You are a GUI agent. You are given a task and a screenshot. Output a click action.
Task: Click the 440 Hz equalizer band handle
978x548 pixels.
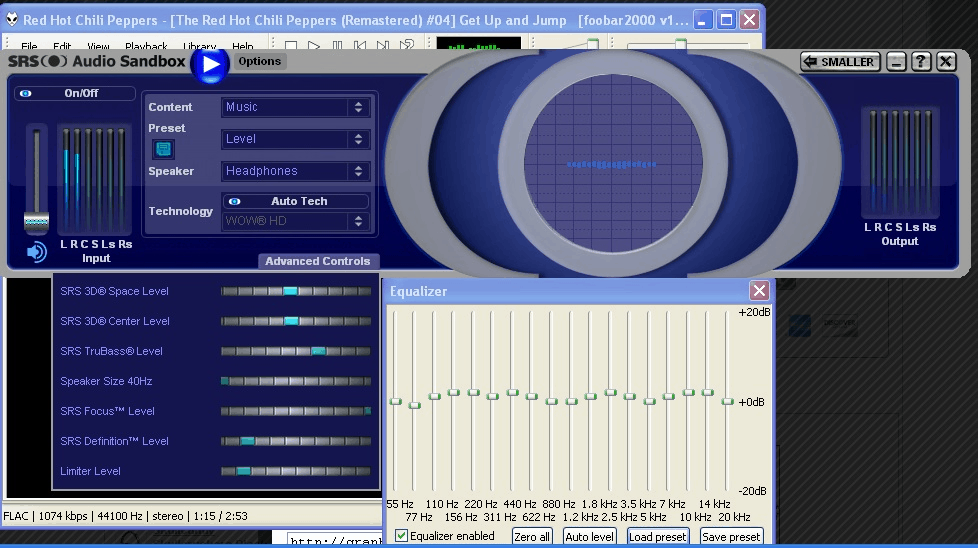pyautogui.click(x=513, y=393)
